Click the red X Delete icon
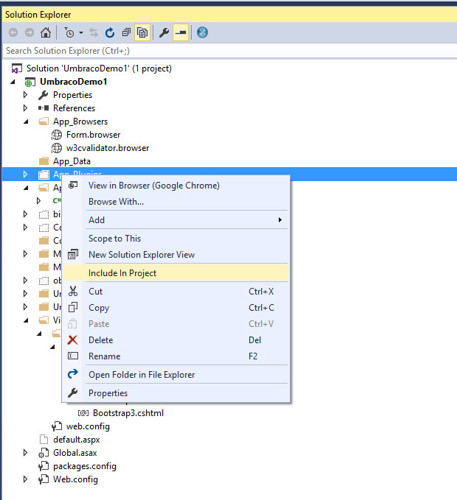This screenshot has height=500, width=457. point(72,340)
